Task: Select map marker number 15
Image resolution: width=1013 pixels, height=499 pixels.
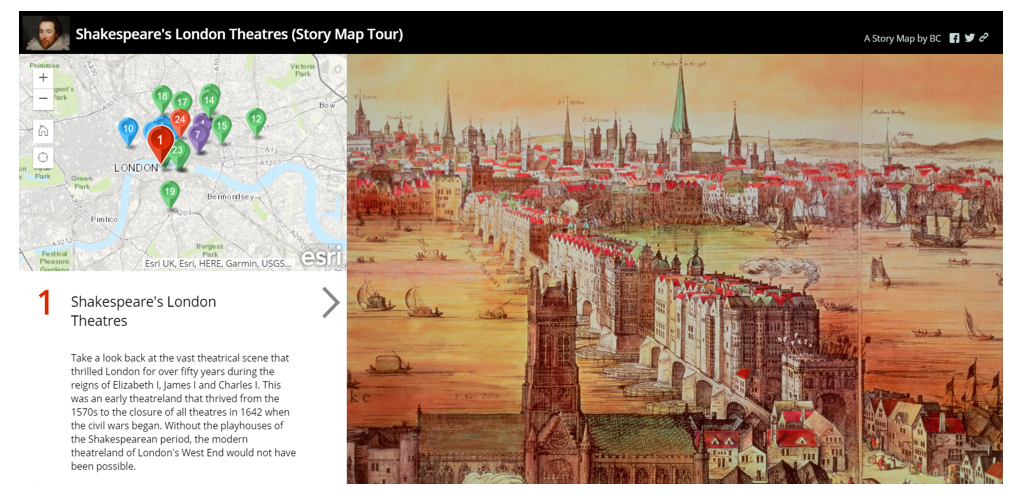Action: click(x=222, y=126)
